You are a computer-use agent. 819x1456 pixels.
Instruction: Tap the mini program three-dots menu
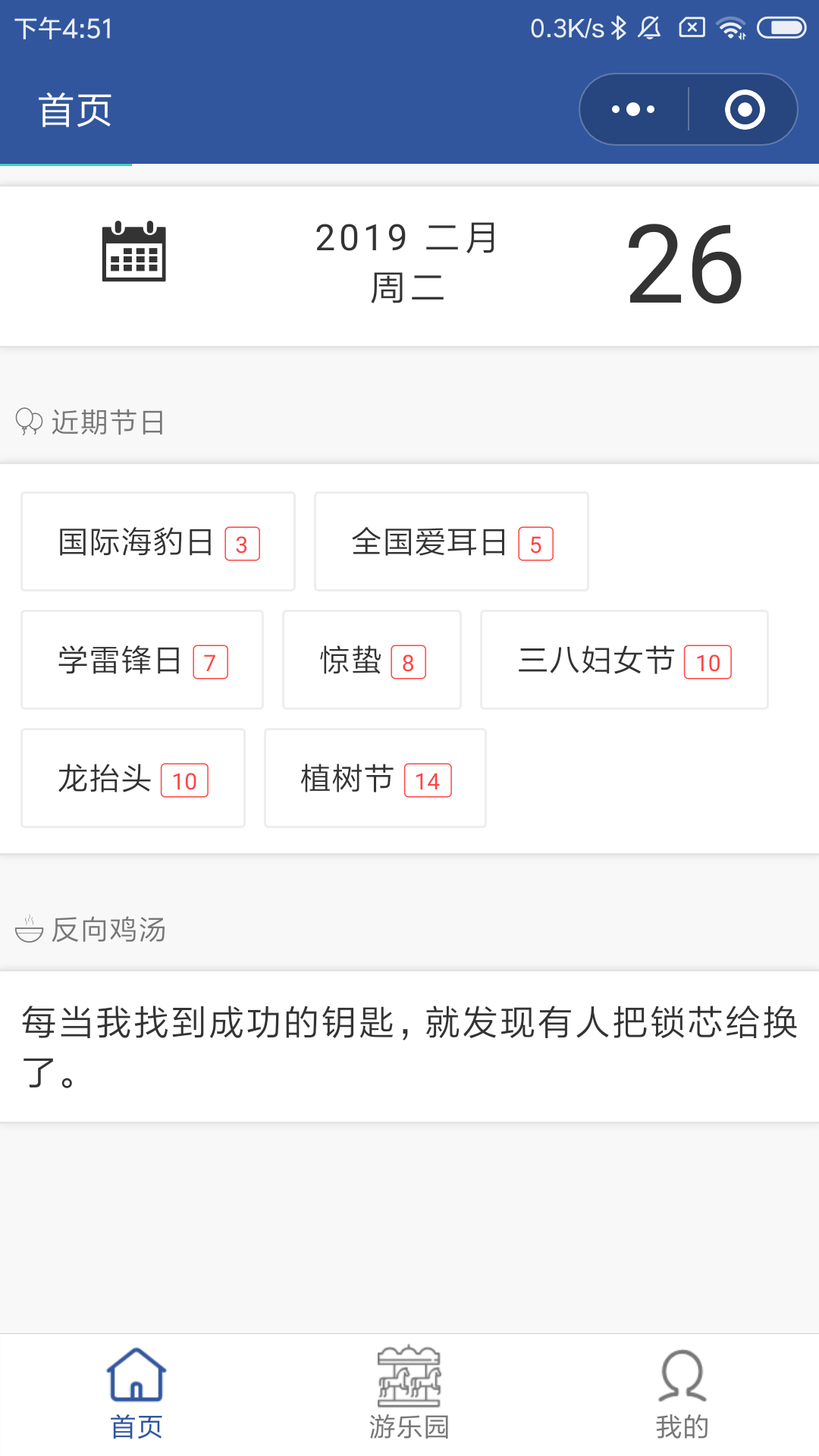tap(634, 110)
